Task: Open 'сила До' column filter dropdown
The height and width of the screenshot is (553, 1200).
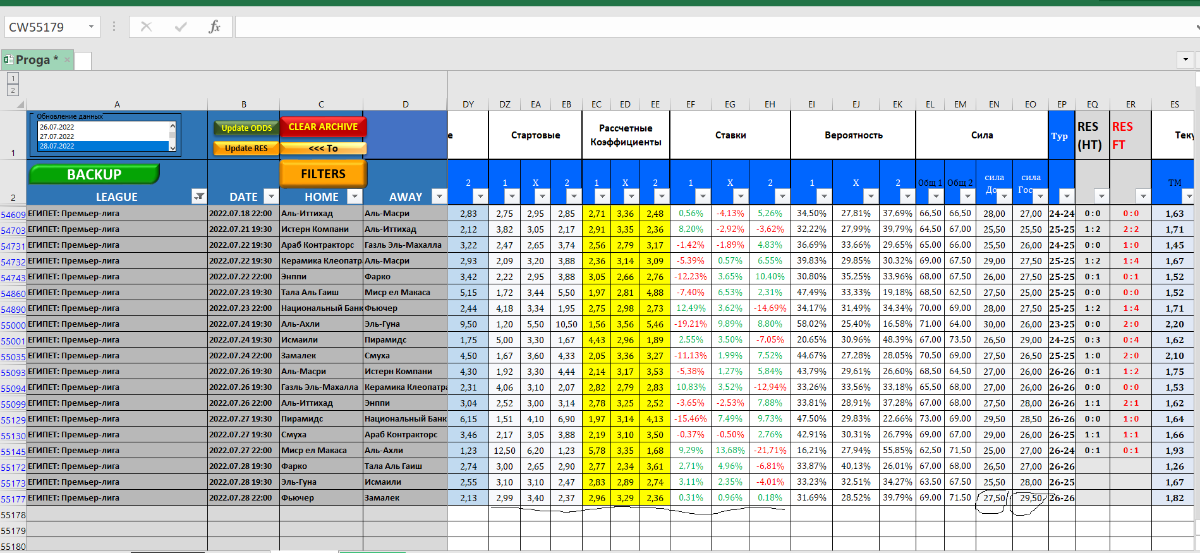Action: [1004, 196]
